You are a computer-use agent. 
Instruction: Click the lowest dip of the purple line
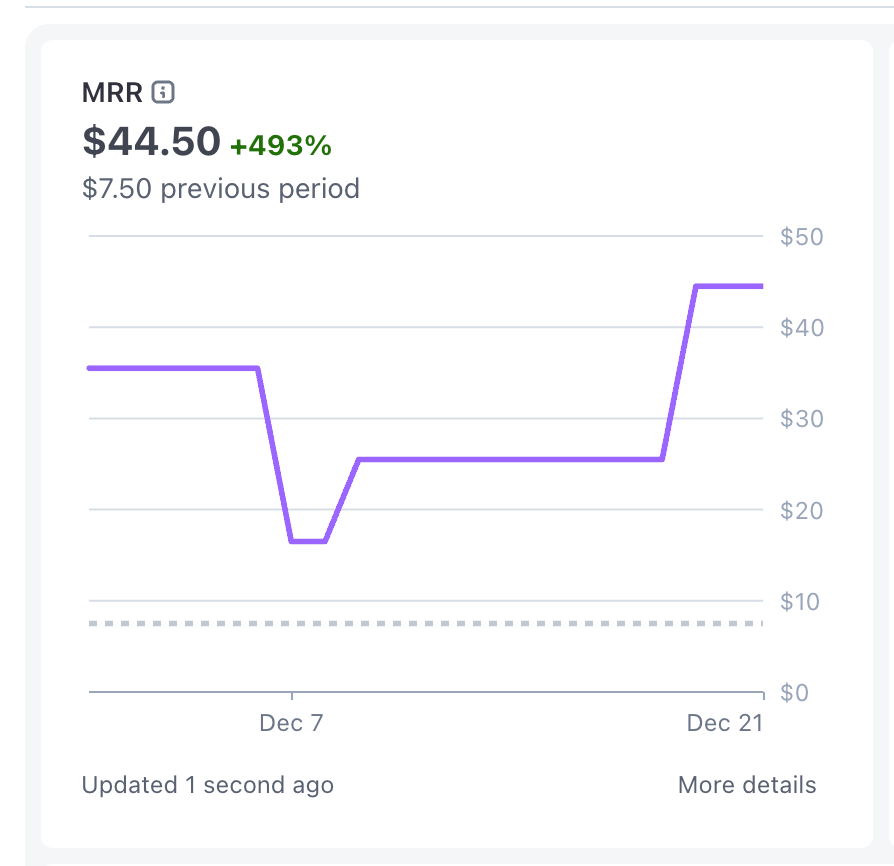pos(308,541)
